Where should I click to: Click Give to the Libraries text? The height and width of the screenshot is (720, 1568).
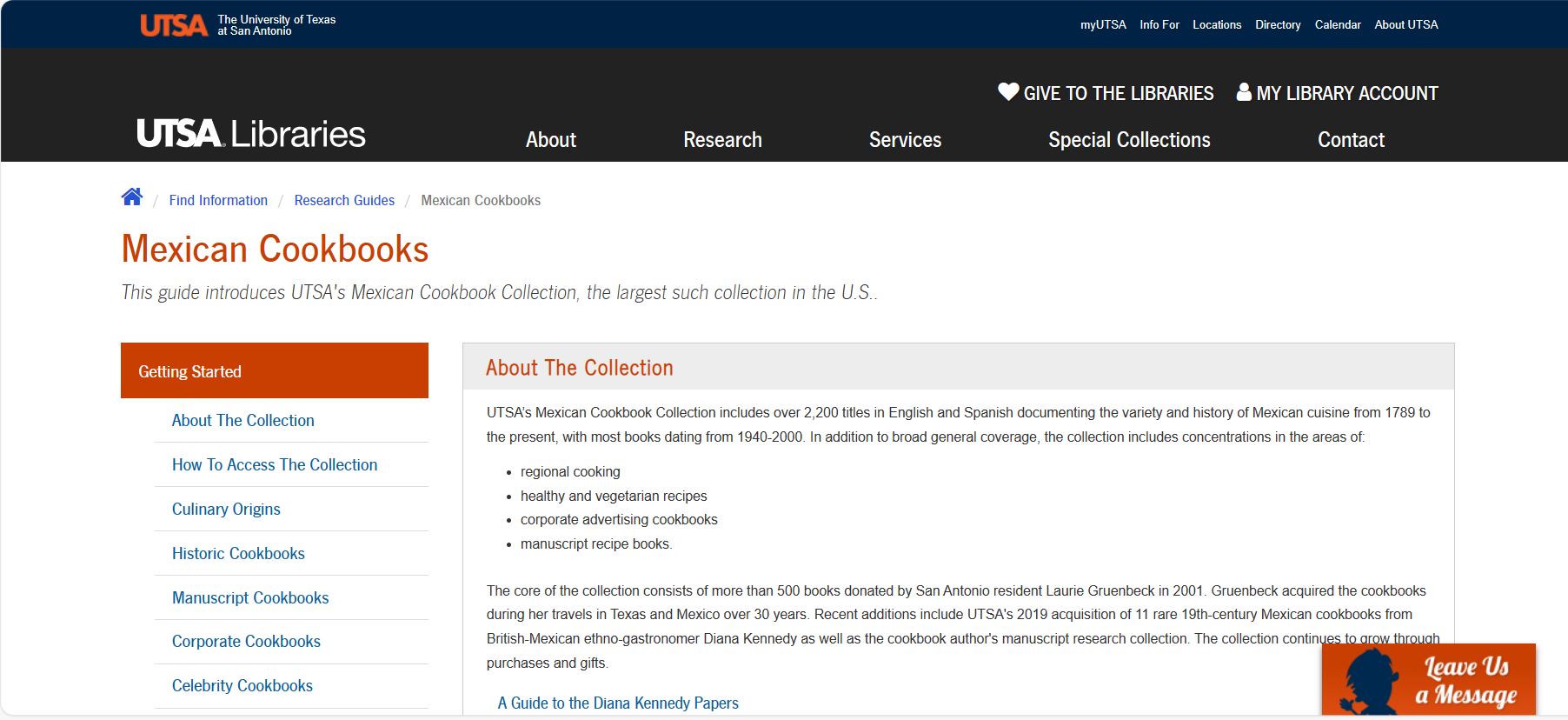(x=1119, y=93)
